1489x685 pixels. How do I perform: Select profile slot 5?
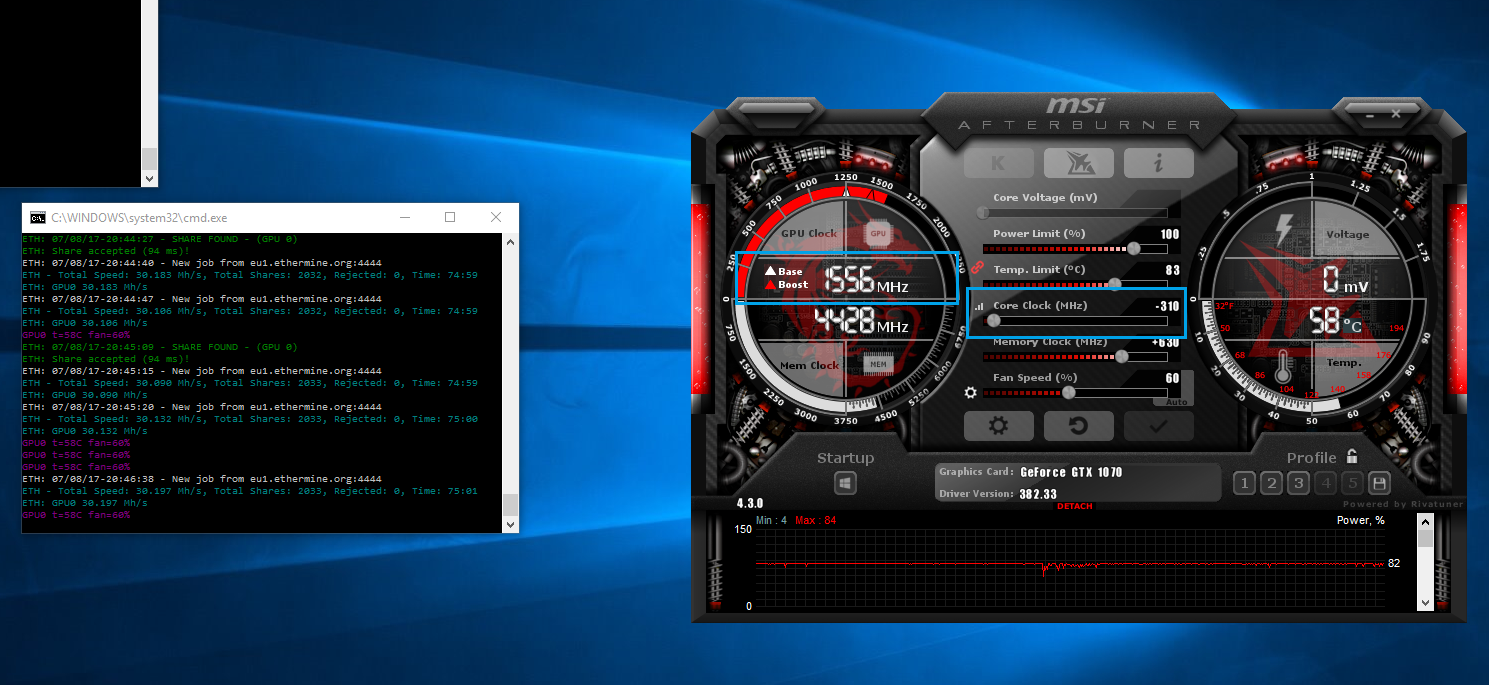pyautogui.click(x=1353, y=484)
